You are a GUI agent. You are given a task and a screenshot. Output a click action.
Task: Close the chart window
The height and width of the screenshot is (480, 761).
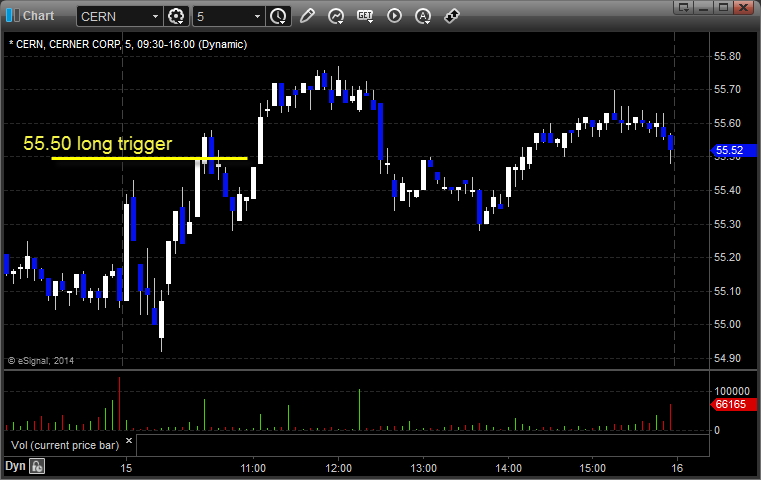pos(744,7)
